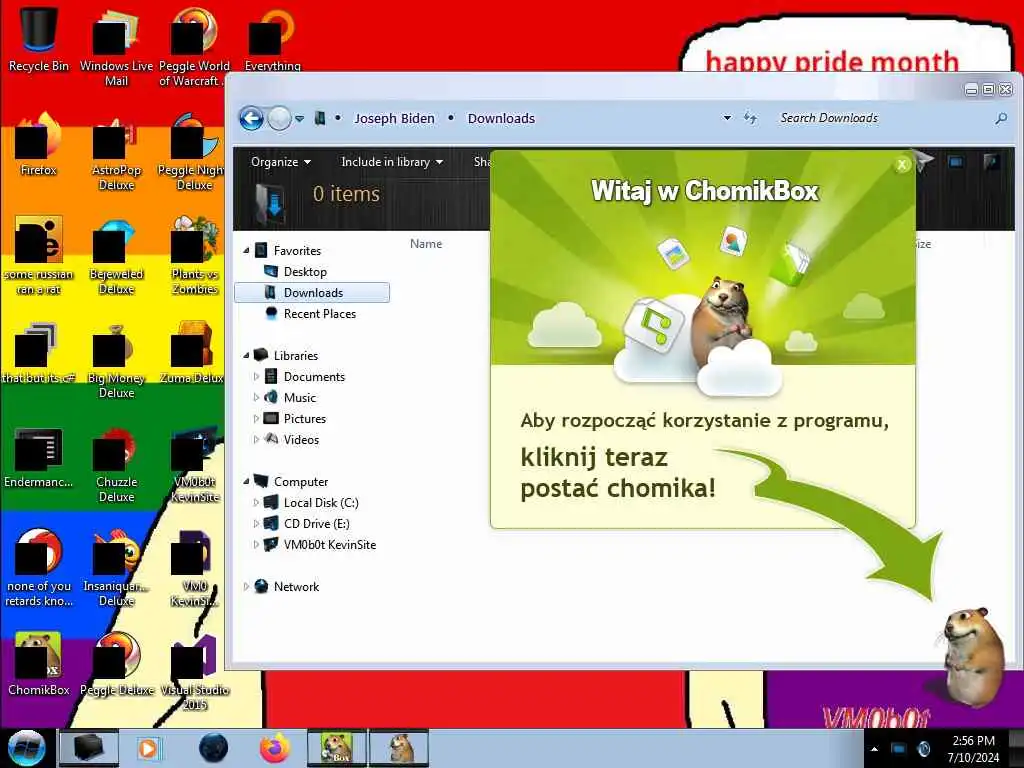Select CD Drive (E:) in tree
This screenshot has width=1024, height=768.
(316, 524)
